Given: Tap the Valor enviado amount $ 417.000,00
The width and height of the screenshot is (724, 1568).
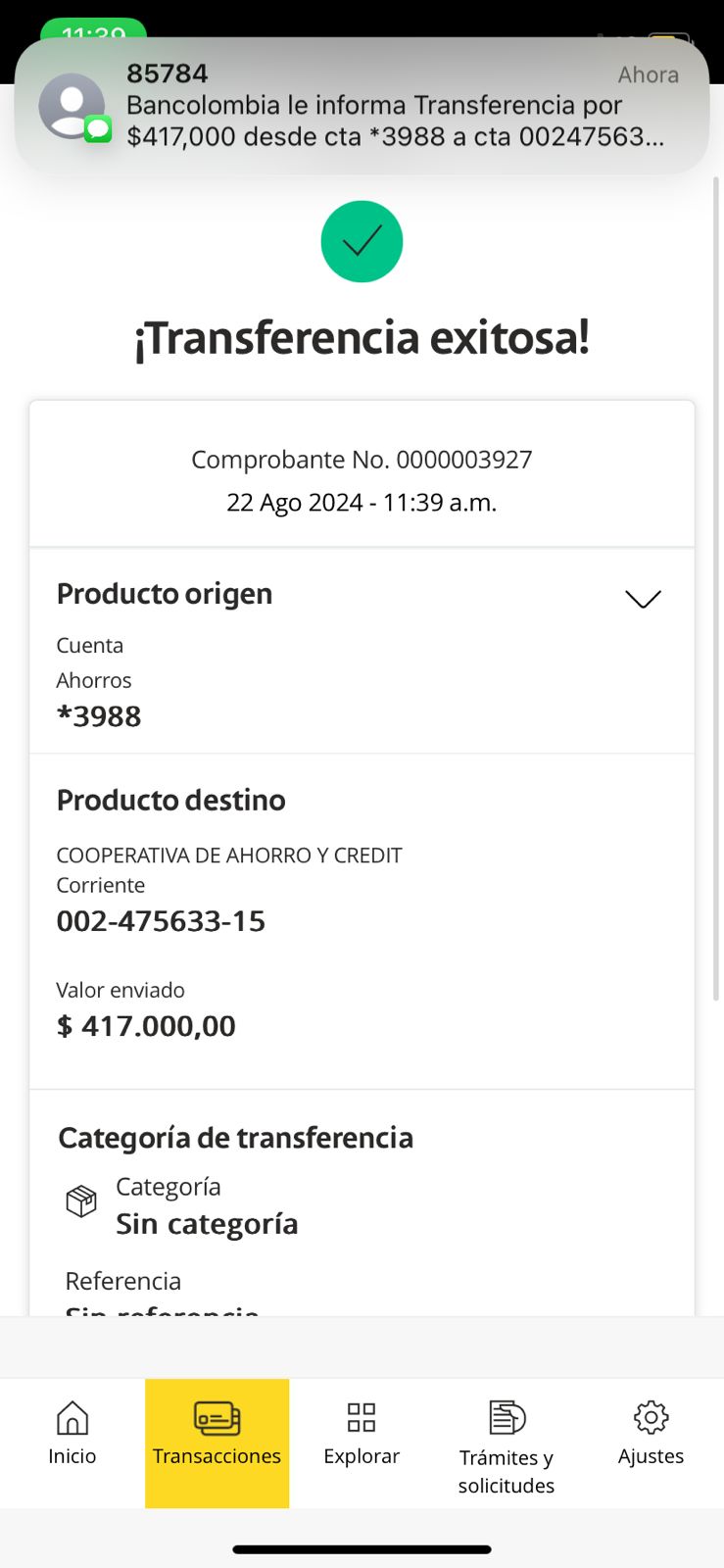Looking at the screenshot, I should (146, 1026).
